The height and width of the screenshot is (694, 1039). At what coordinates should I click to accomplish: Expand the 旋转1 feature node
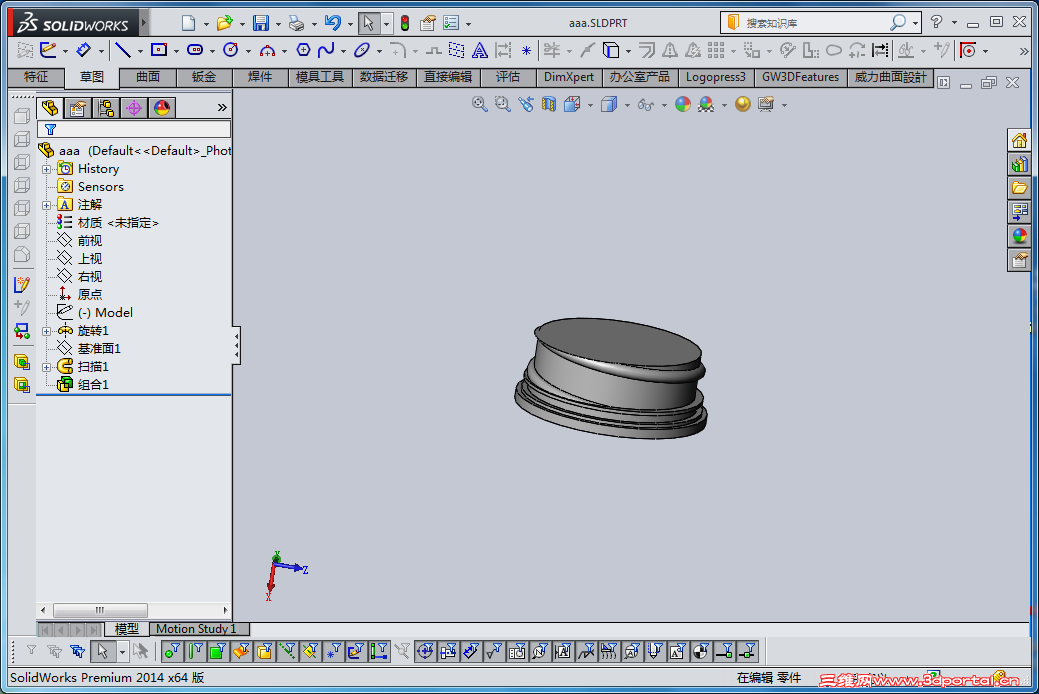pos(46,331)
